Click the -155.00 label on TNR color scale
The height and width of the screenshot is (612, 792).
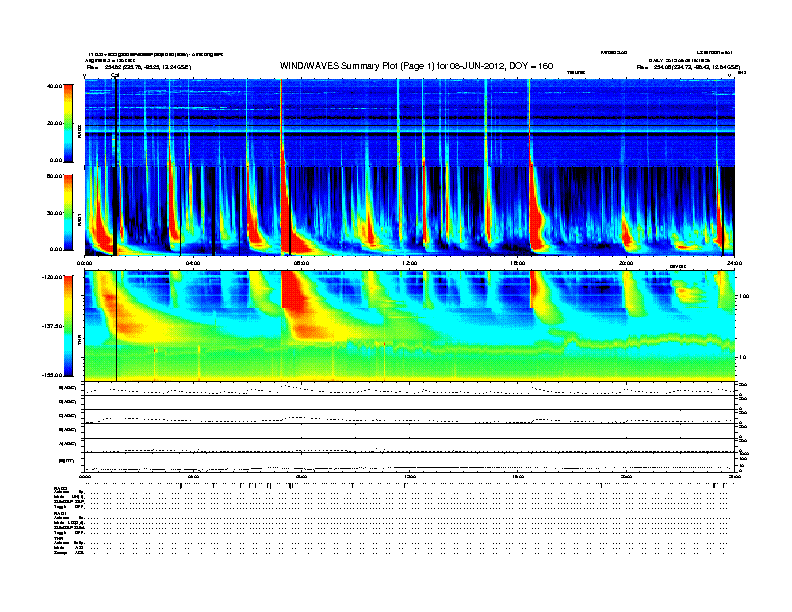[52, 375]
